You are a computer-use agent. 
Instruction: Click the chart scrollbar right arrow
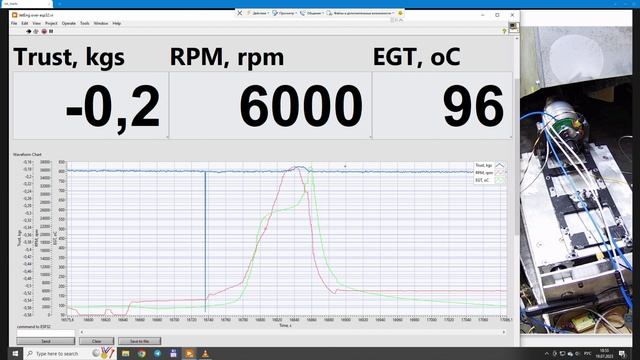504,332
